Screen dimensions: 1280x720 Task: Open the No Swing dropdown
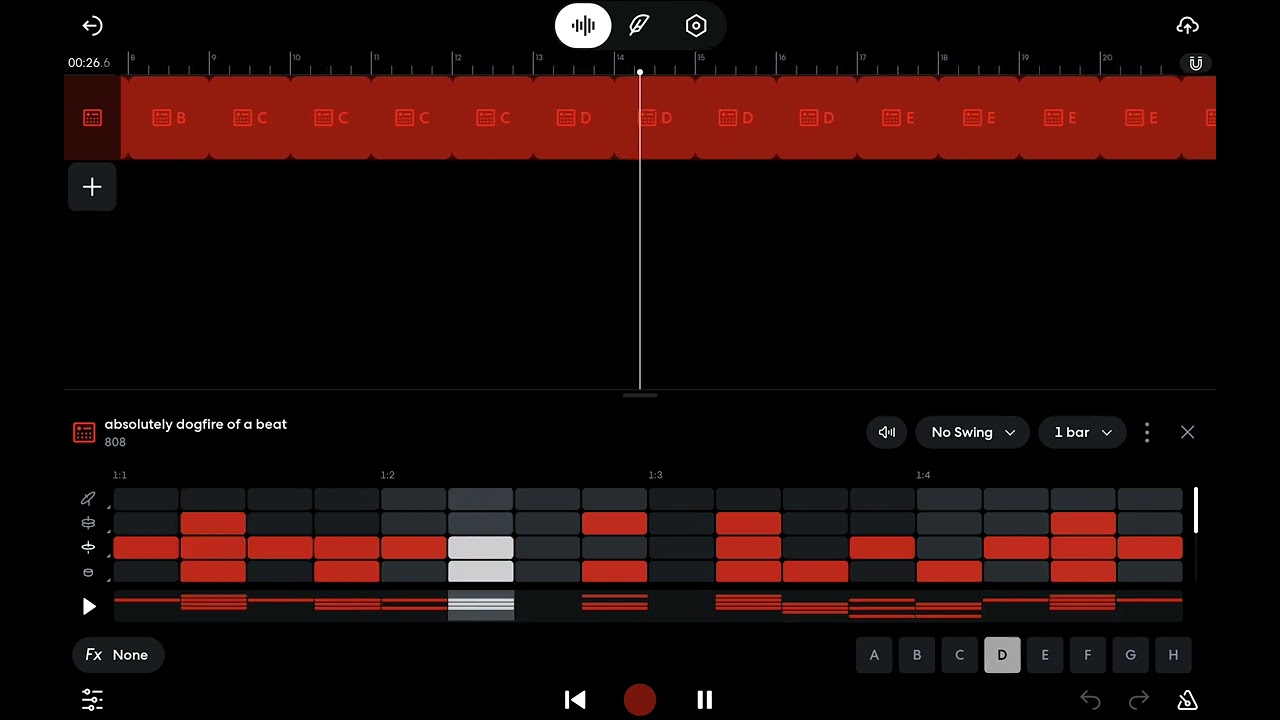(972, 432)
